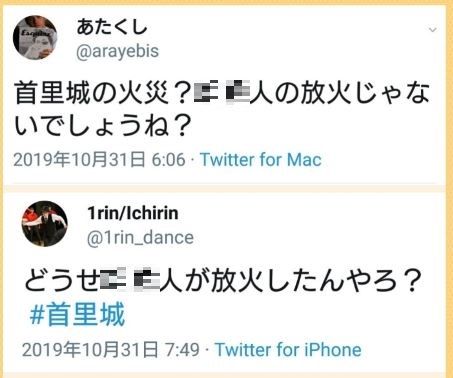Viewport: 453px width, 378px height.
Task: Click the second line いでしょうね？
Action: pos(102,126)
